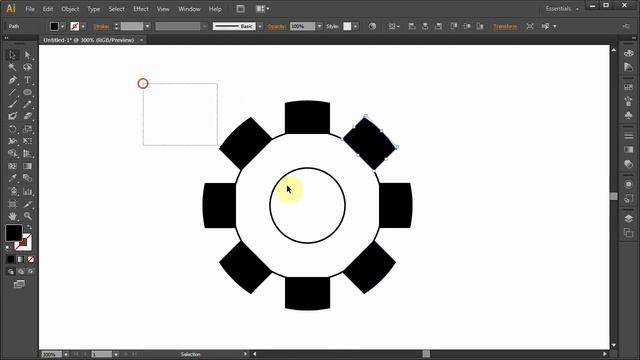Viewport: 640px width, 360px height.
Task: Select the Ellipse shape tool
Action: pyautogui.click(x=27, y=92)
